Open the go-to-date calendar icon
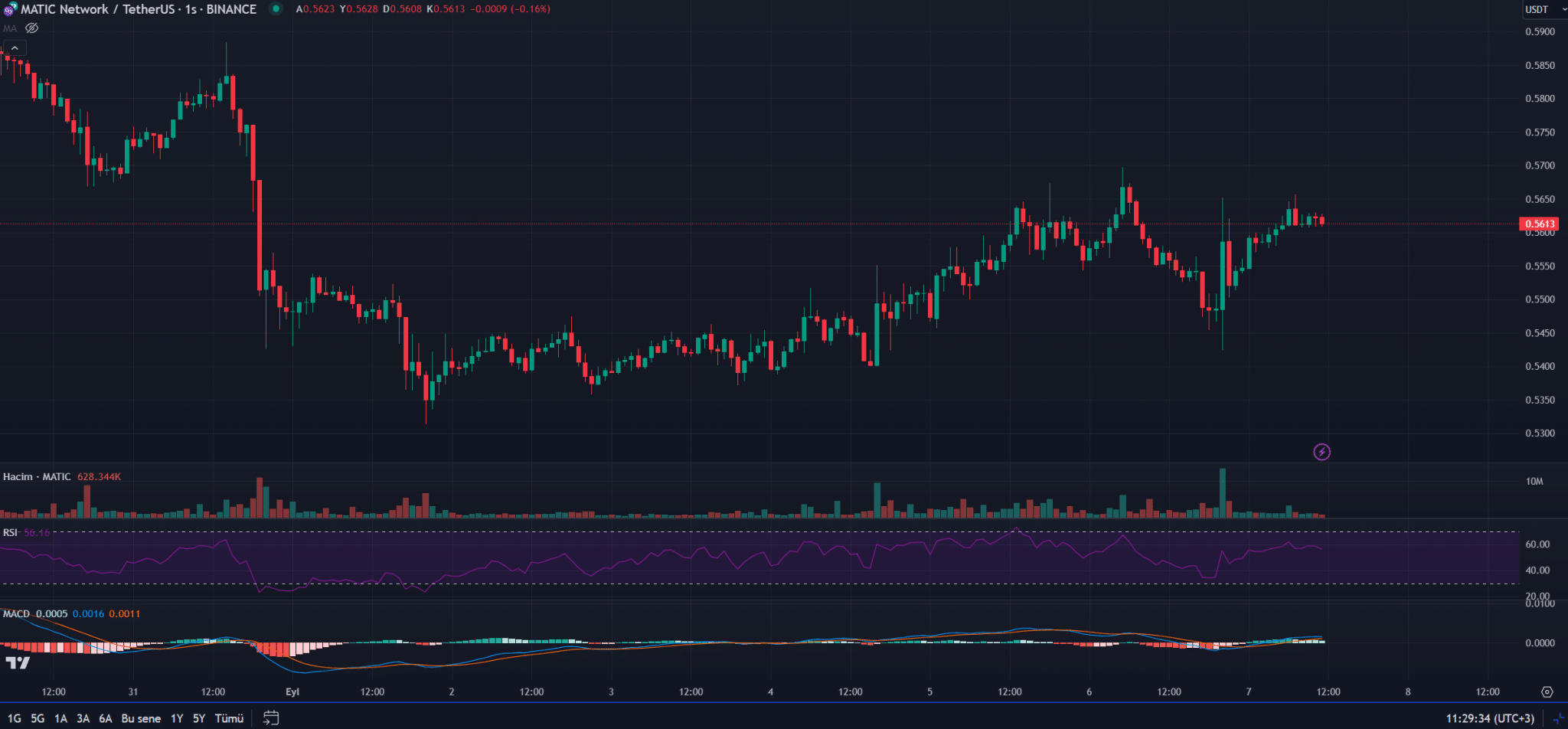 pos(271,718)
